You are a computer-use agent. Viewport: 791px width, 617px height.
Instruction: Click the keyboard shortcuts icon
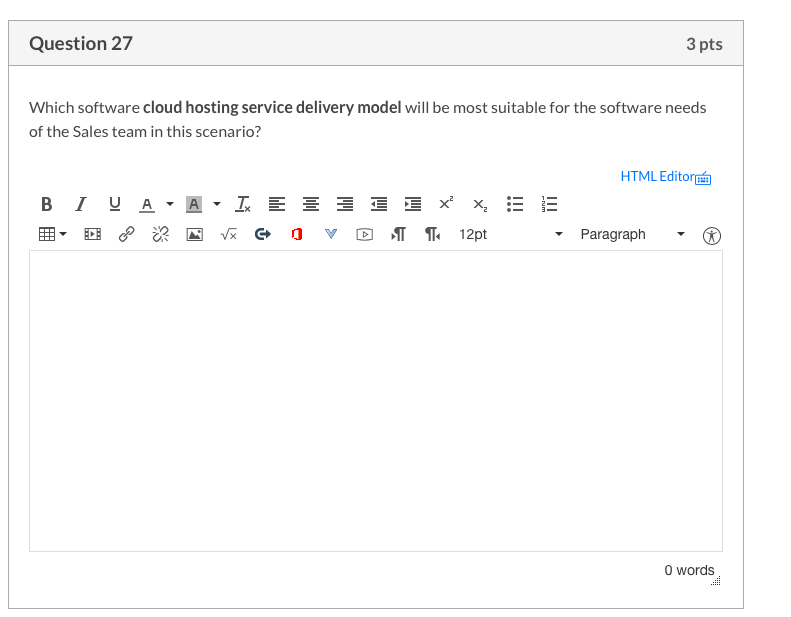pyautogui.click(x=703, y=178)
